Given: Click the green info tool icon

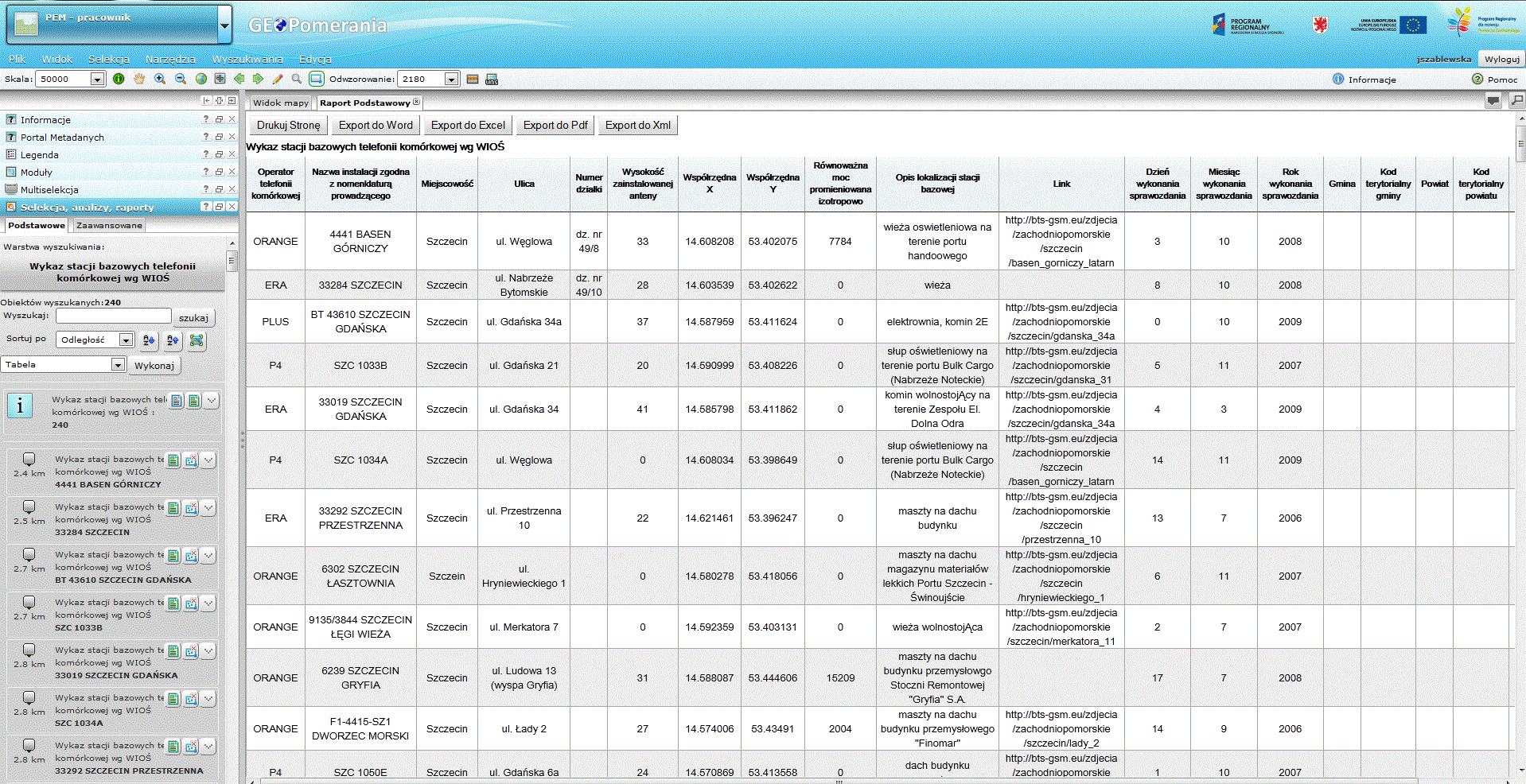Looking at the screenshot, I should (x=119, y=79).
